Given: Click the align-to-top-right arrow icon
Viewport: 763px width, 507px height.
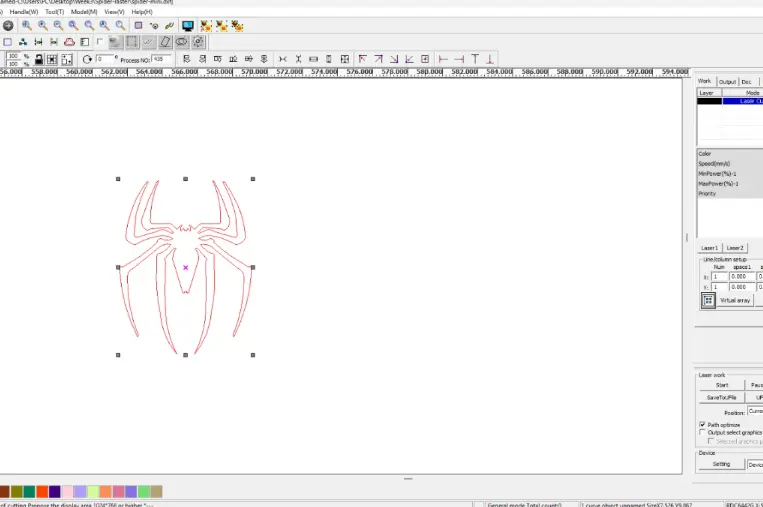Looking at the screenshot, I should click(378, 59).
